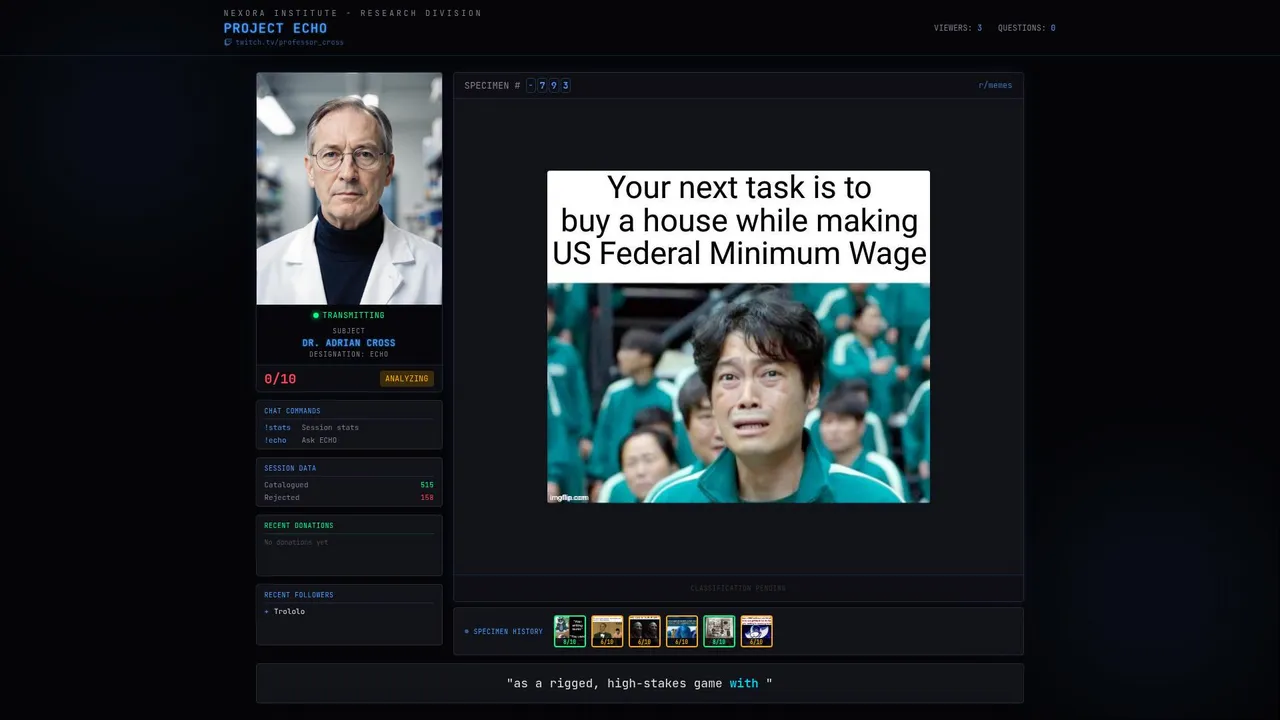1280x720 pixels.
Task: Click the DESIGNATION: ECHO label
Action: [x=349, y=354]
